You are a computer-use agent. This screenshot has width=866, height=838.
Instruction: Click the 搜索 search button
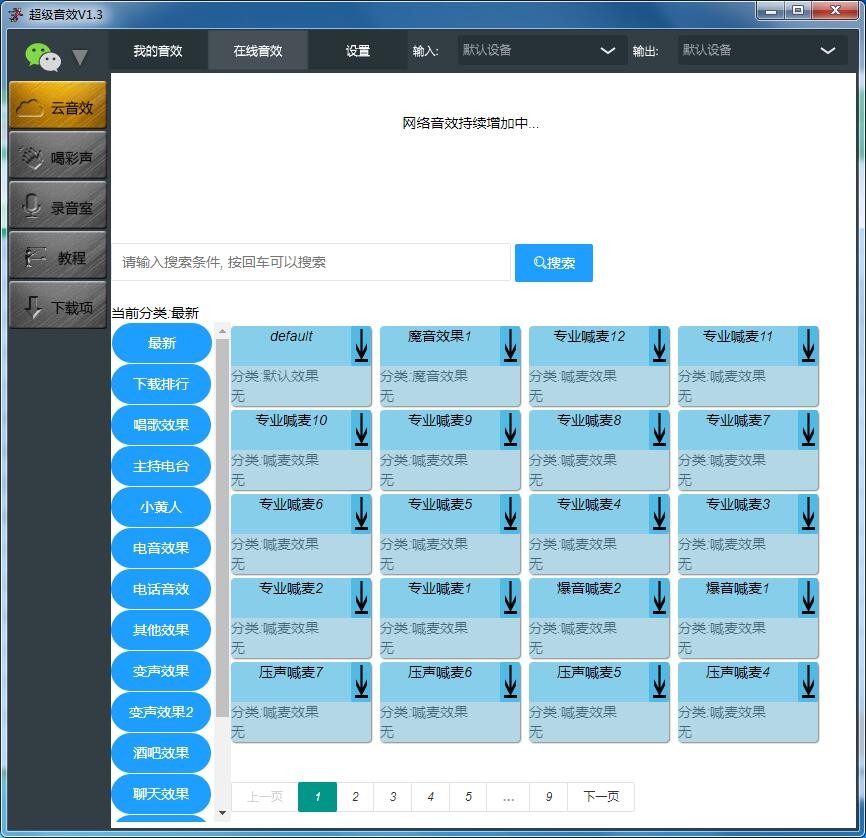click(x=553, y=262)
